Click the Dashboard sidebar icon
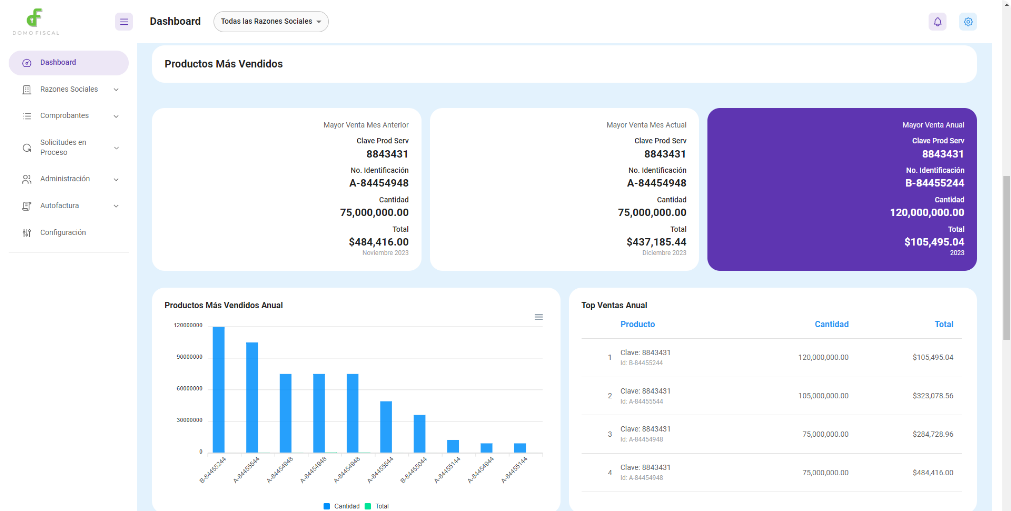Image resolution: width=1011 pixels, height=511 pixels. pos(26,63)
